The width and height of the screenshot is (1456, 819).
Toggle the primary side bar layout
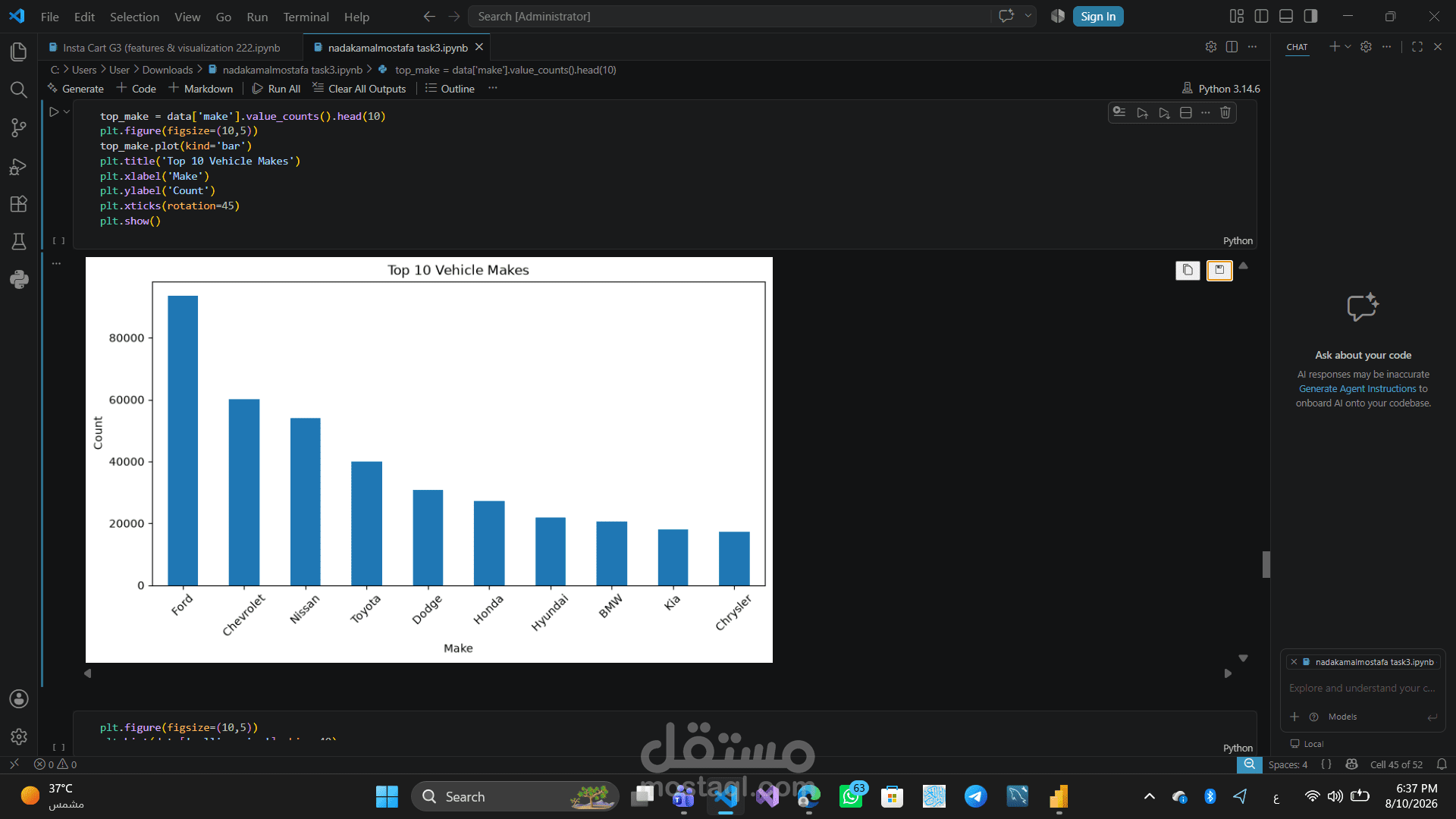point(1262,16)
